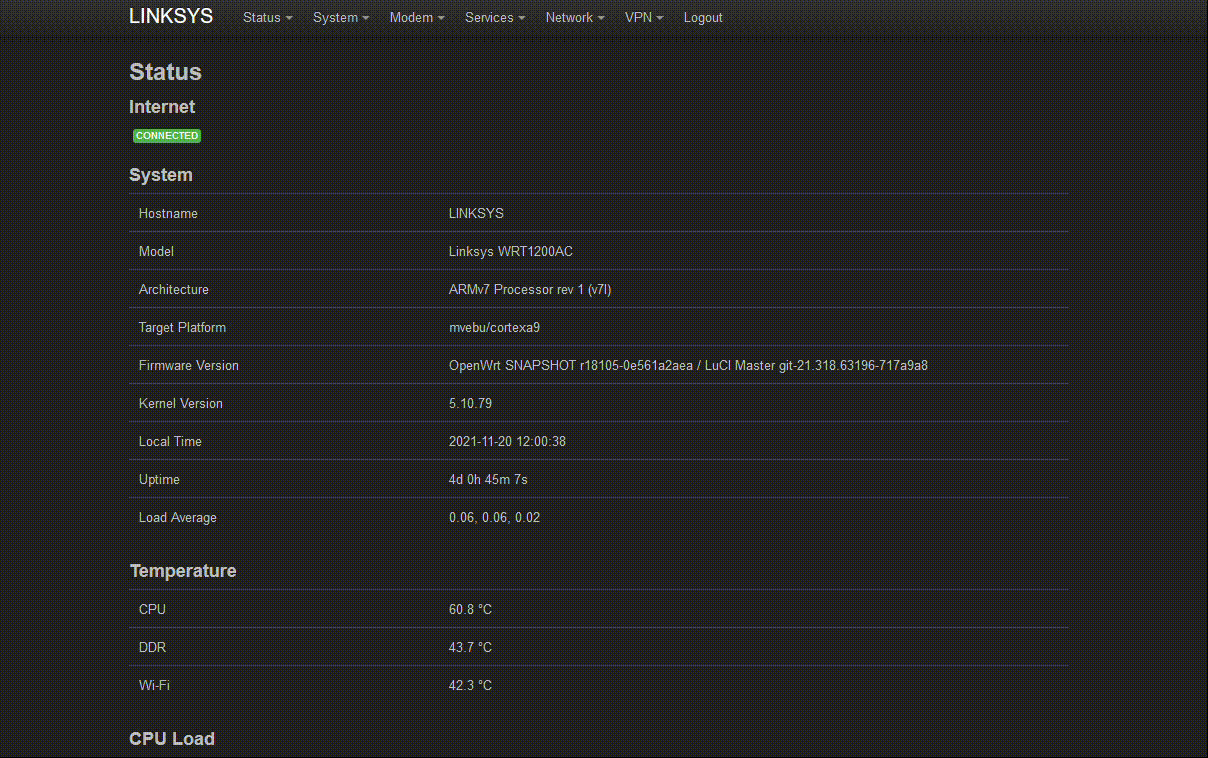This screenshot has width=1208, height=758.
Task: Click the Load Average label
Action: tap(178, 517)
